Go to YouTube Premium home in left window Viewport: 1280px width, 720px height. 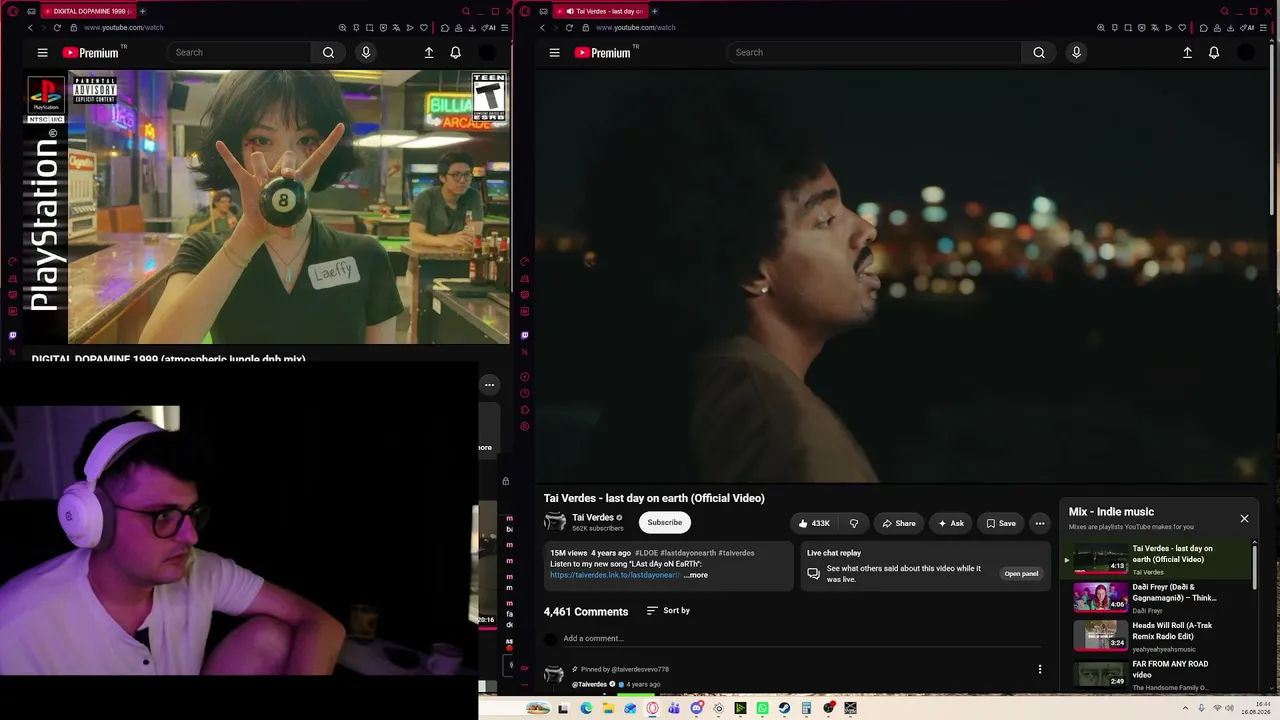pos(92,53)
